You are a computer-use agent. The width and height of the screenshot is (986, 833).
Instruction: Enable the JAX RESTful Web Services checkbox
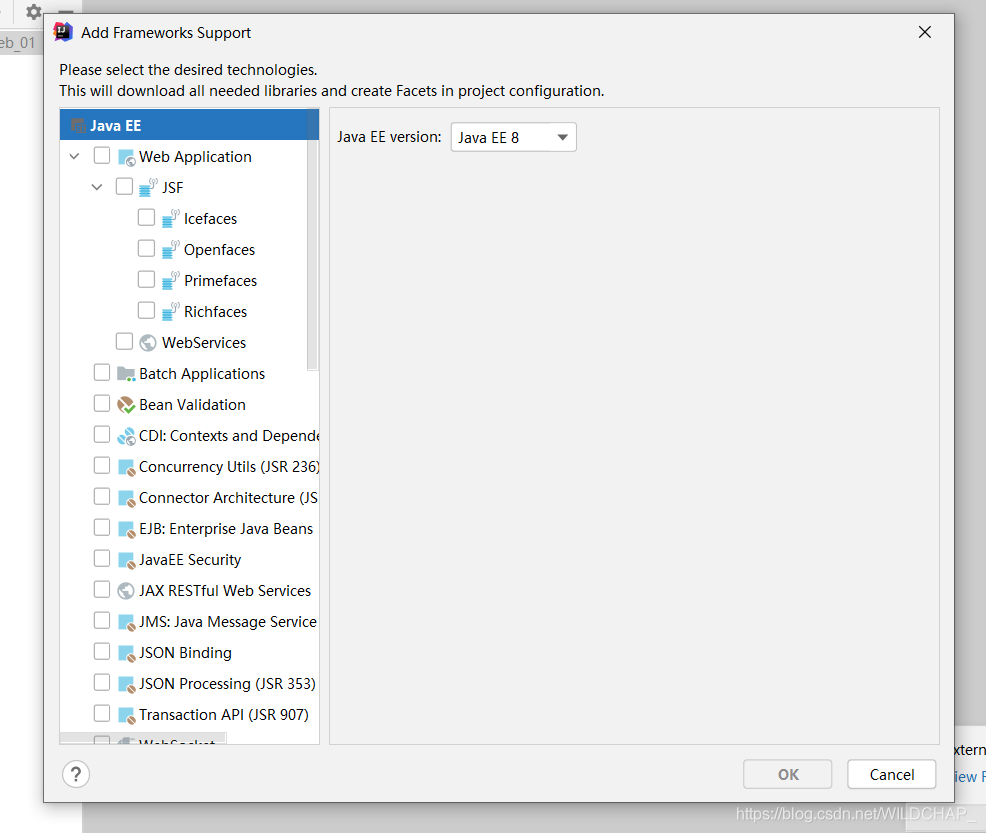102,590
